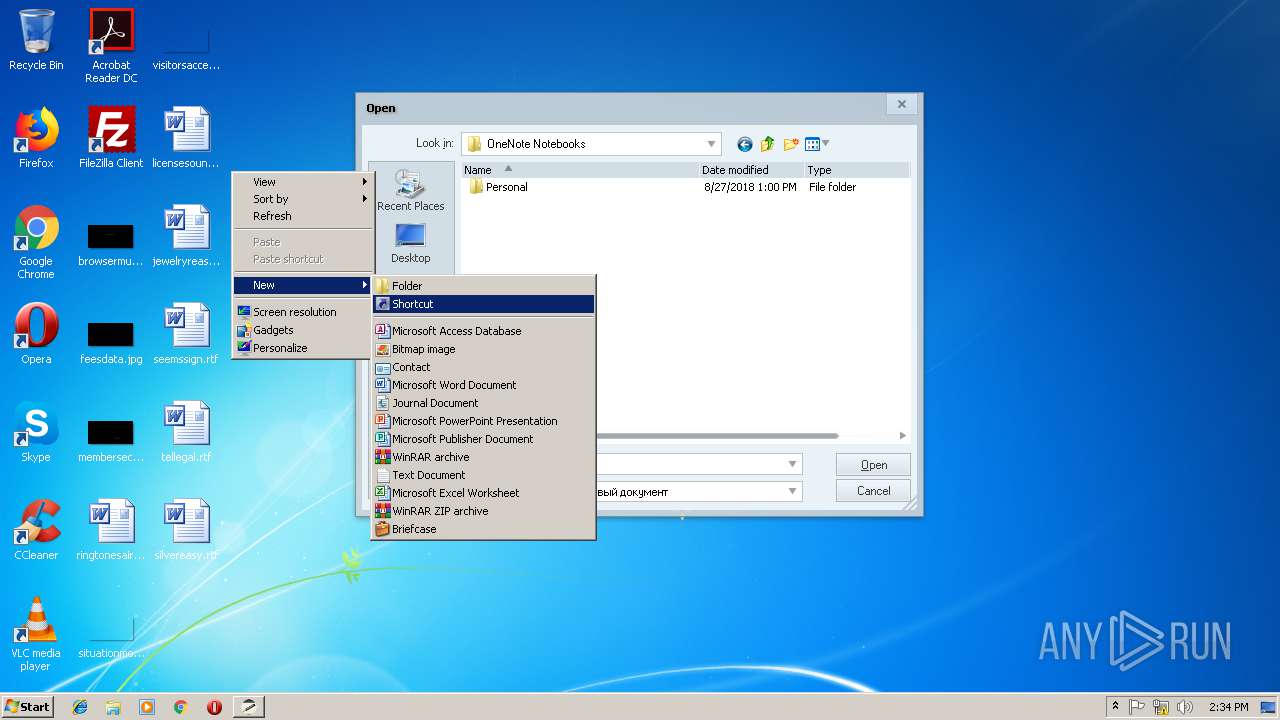Open the Sort by submenu
Image resolution: width=1280 pixels, height=720 pixels.
click(x=302, y=199)
